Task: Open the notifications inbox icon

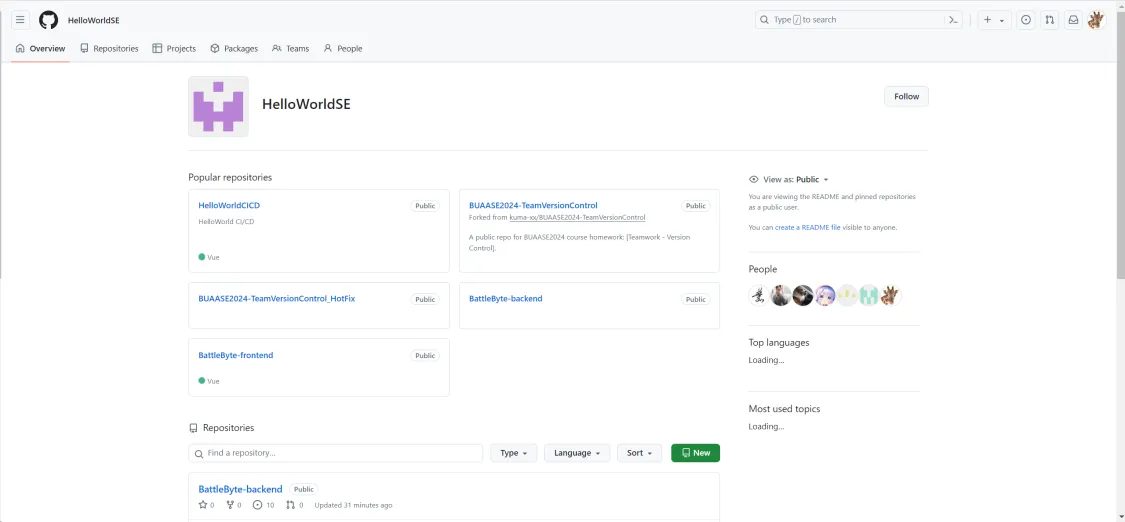Action: 1073,20
